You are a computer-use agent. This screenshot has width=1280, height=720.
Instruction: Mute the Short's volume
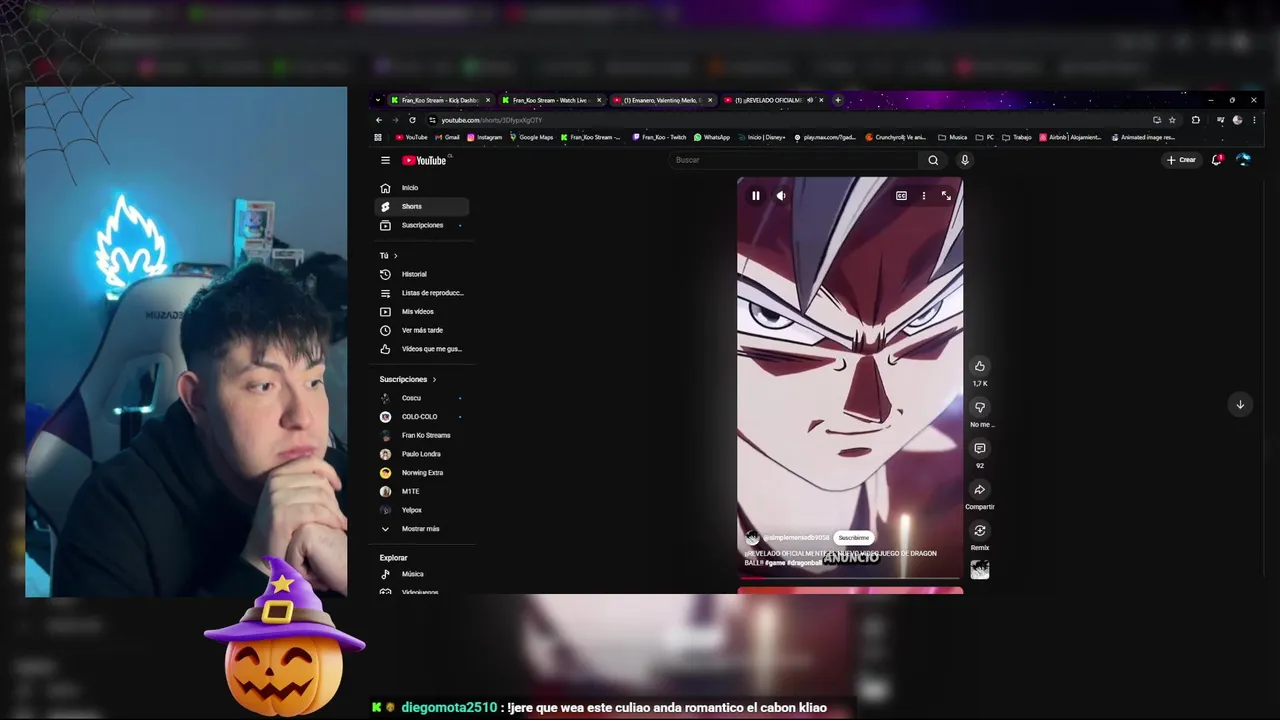point(781,196)
